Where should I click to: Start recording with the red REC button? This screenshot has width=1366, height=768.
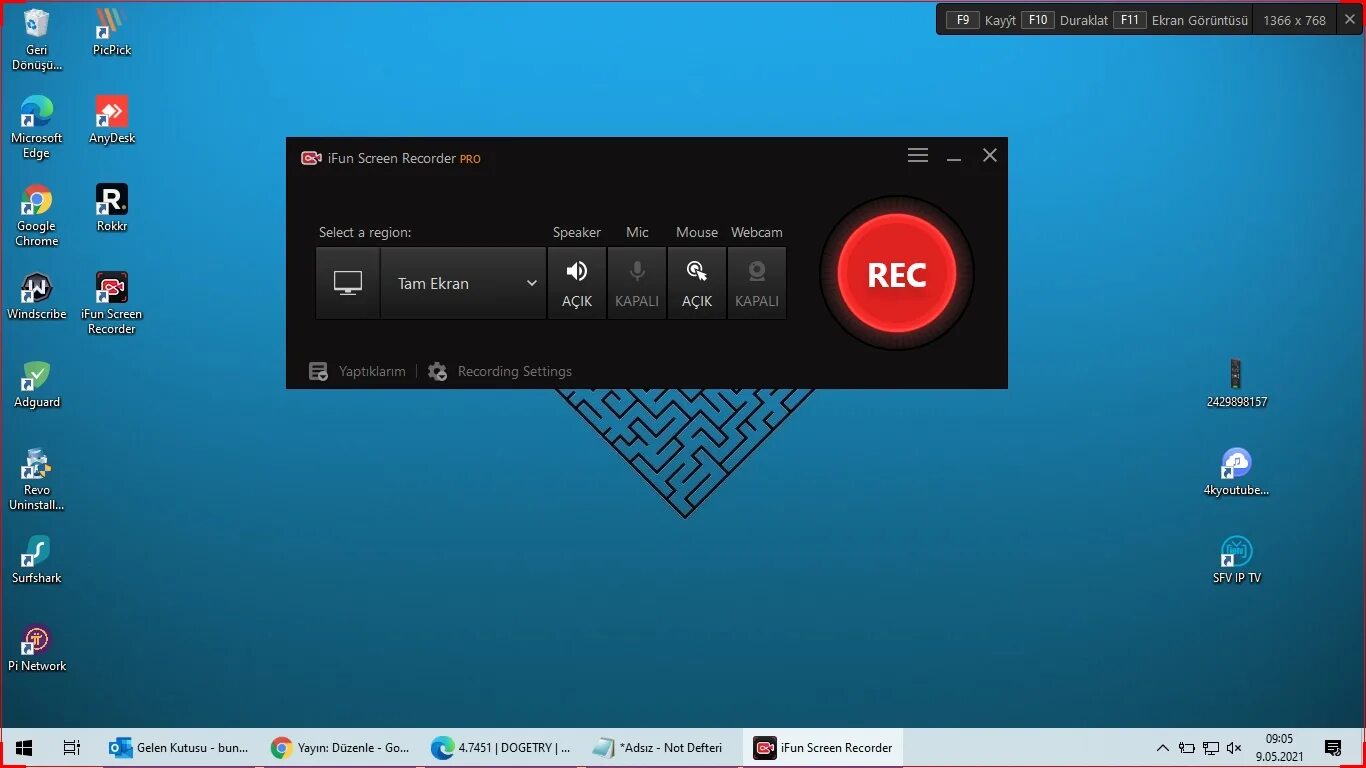tap(896, 274)
